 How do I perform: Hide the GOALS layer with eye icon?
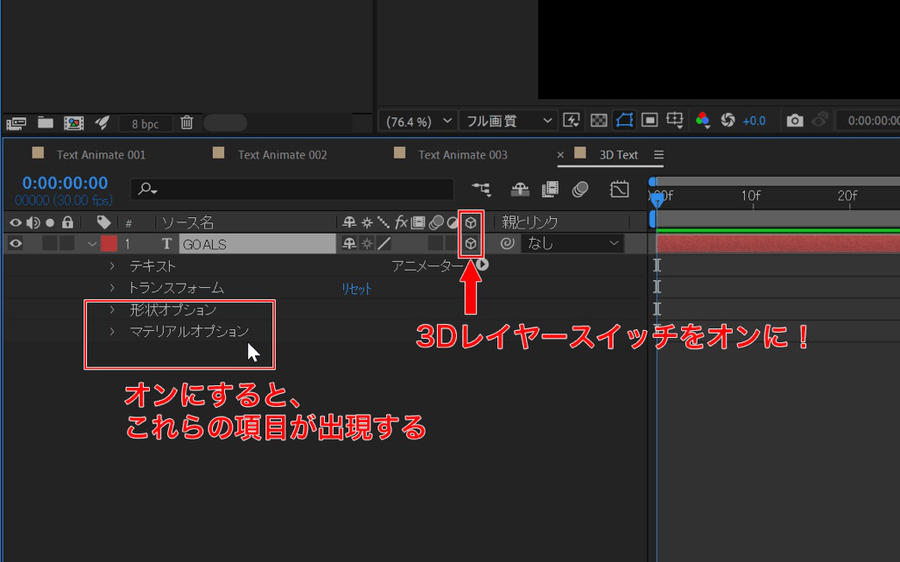click(x=15, y=243)
